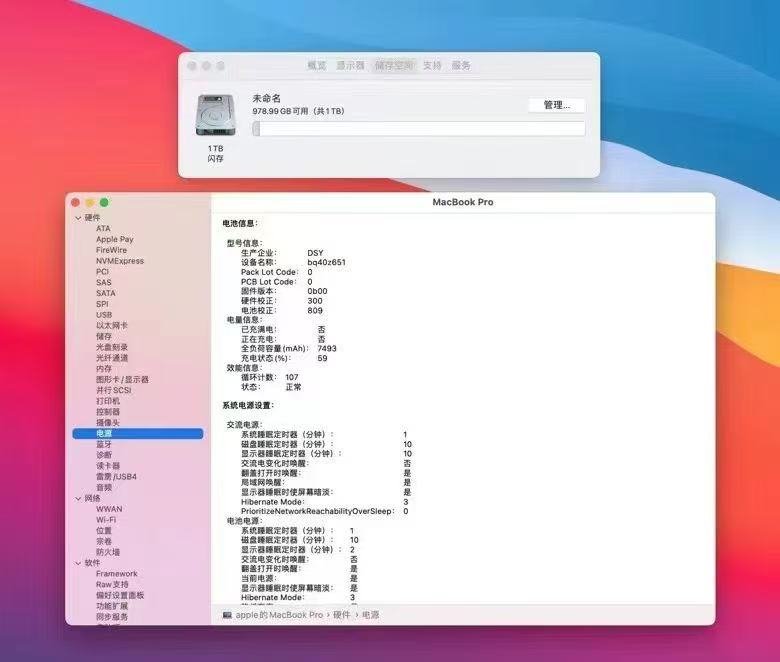Screen dimensions: 780x662
Task: Open the 显示器 tab
Action: tap(350, 65)
